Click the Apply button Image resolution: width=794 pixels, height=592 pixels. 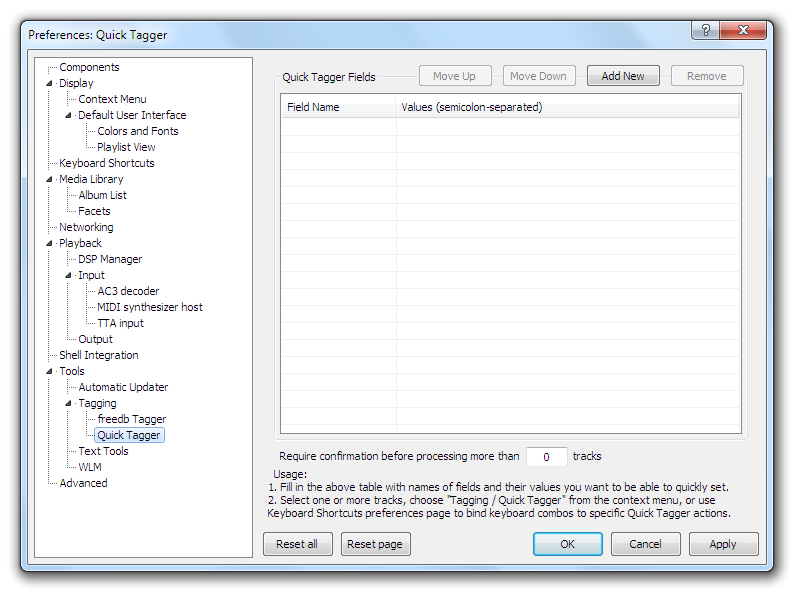coord(722,544)
